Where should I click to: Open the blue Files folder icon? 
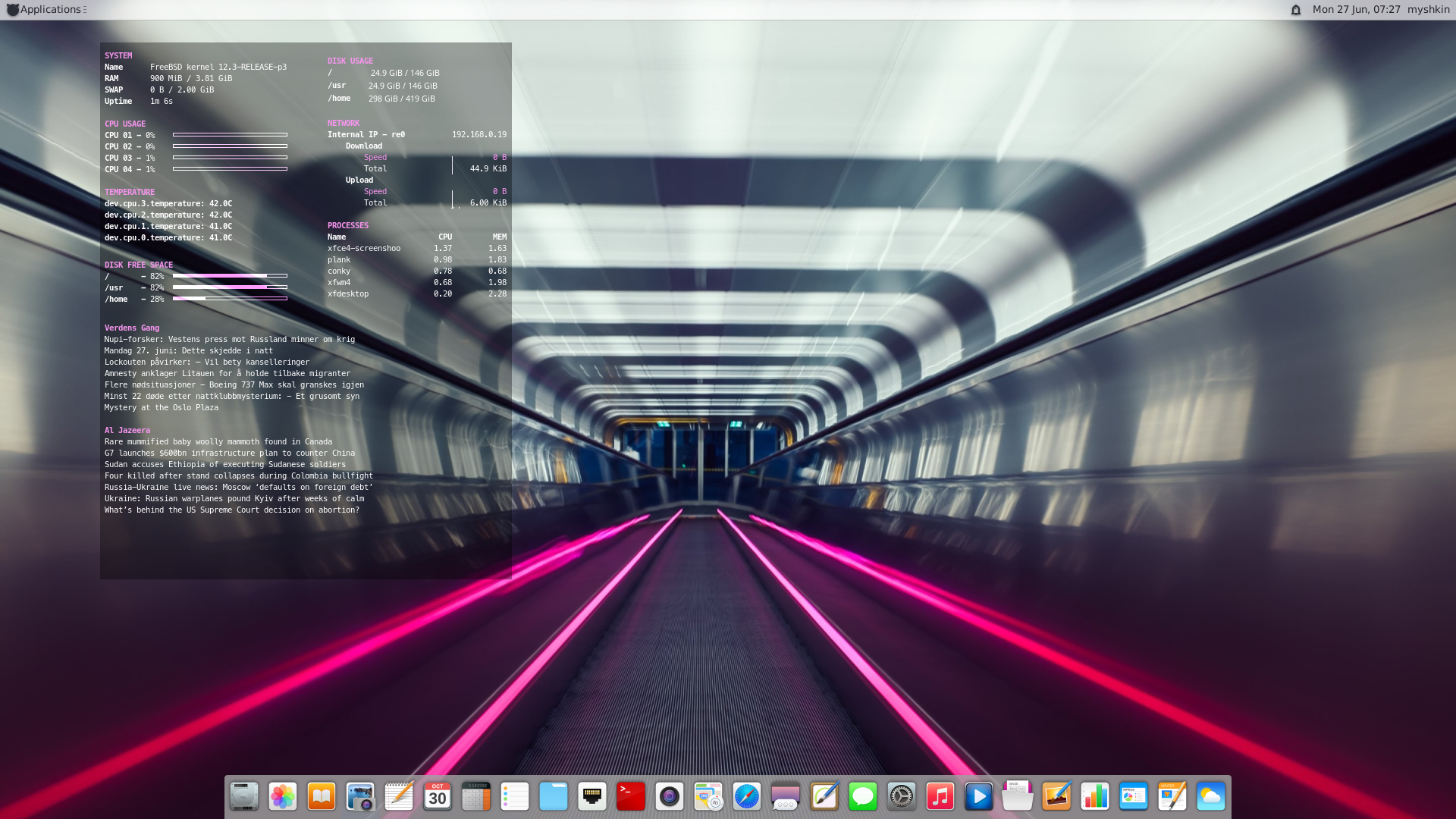pos(554,796)
